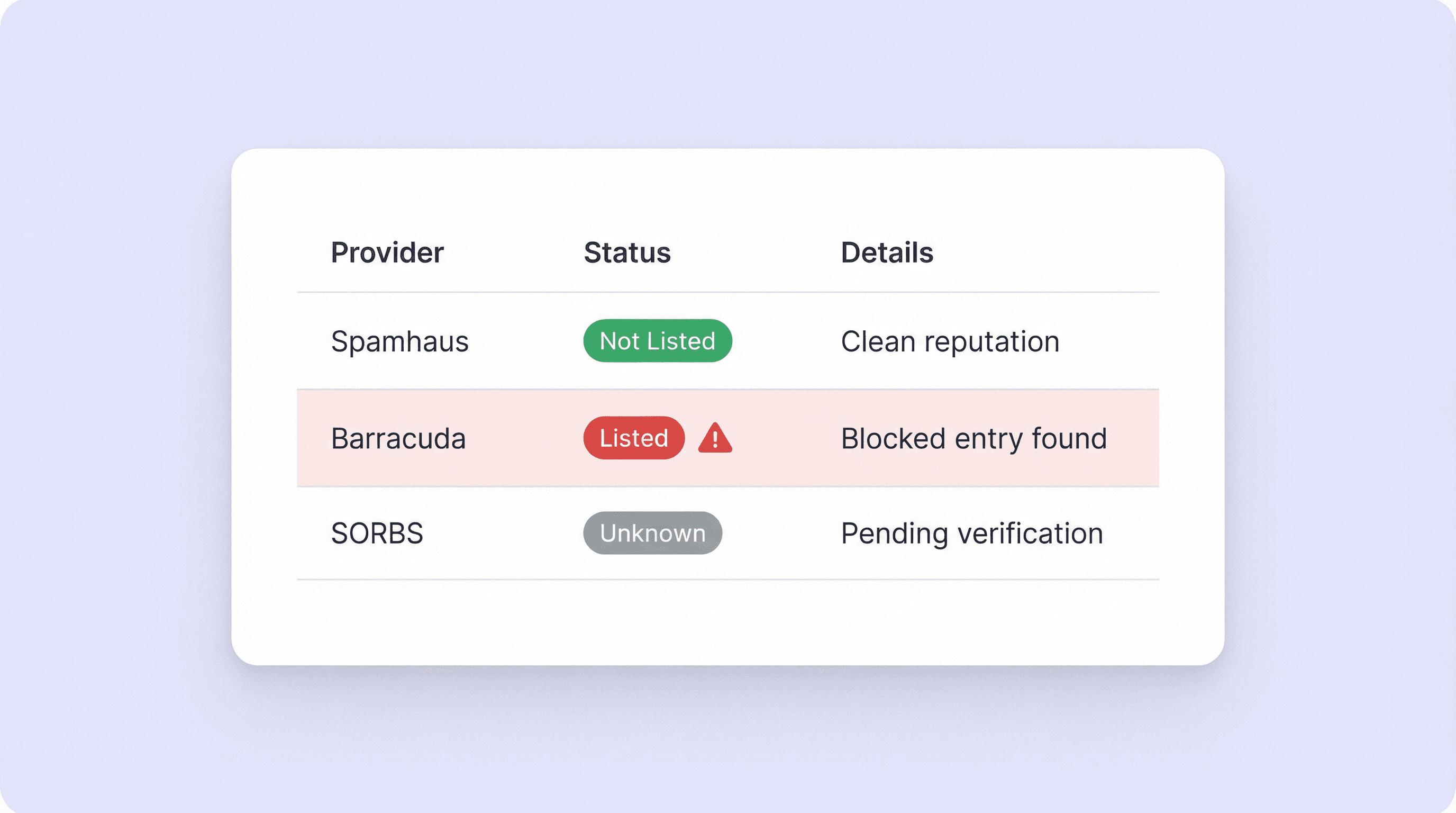Click the green Not Listed badge

(x=657, y=341)
